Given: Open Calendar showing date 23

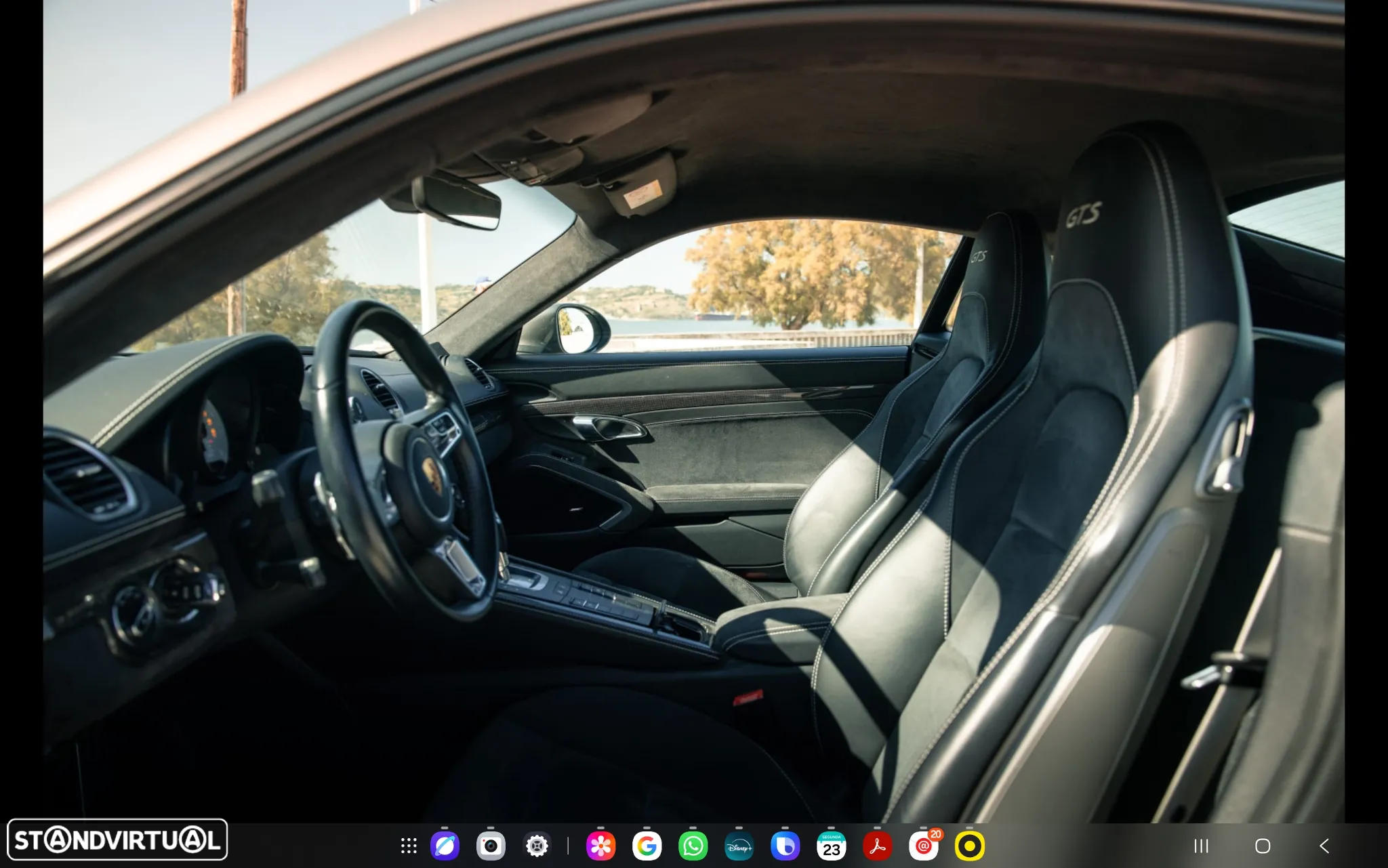Looking at the screenshot, I should click(831, 846).
